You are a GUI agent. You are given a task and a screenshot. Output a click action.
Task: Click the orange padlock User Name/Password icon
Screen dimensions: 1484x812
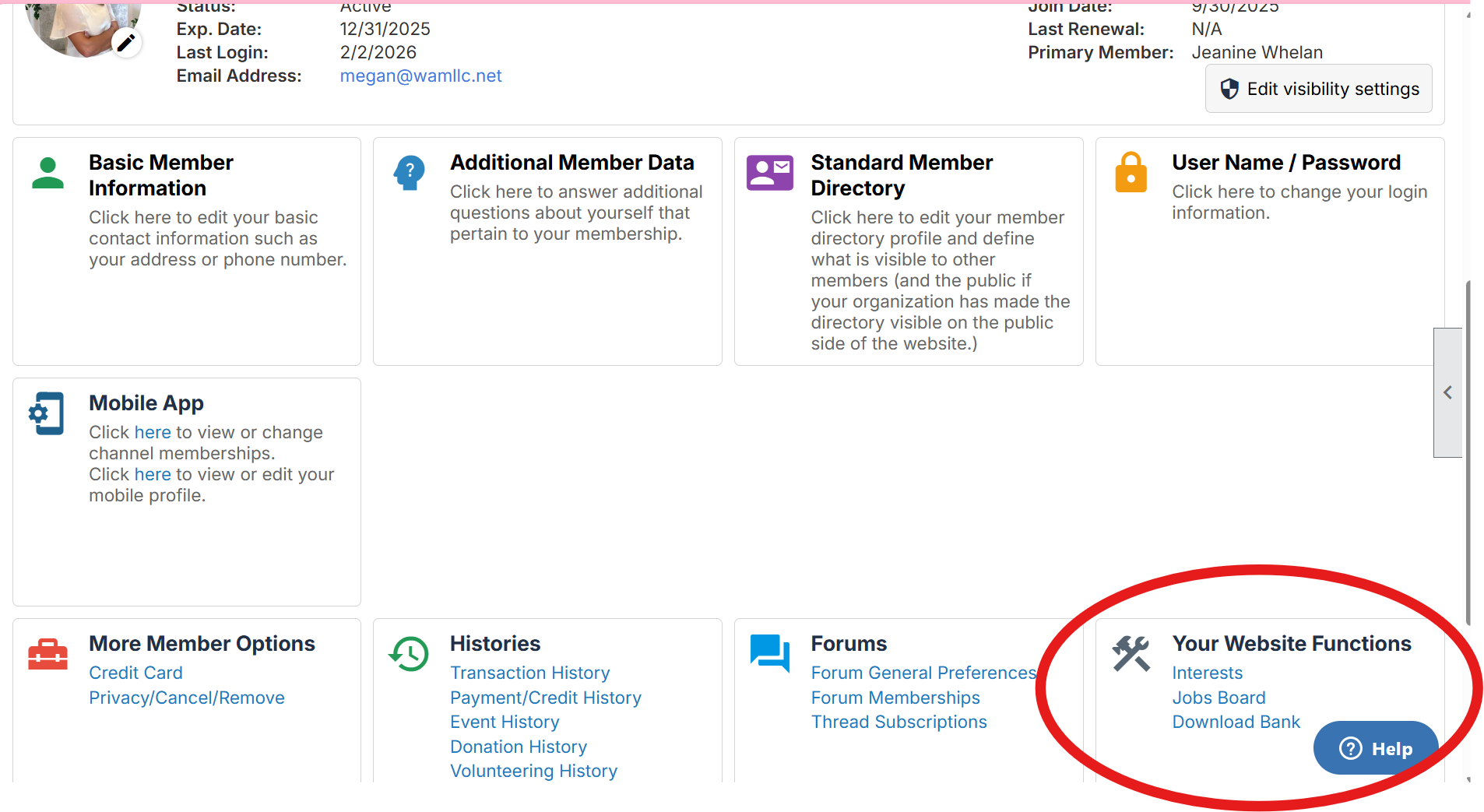pos(1131,173)
